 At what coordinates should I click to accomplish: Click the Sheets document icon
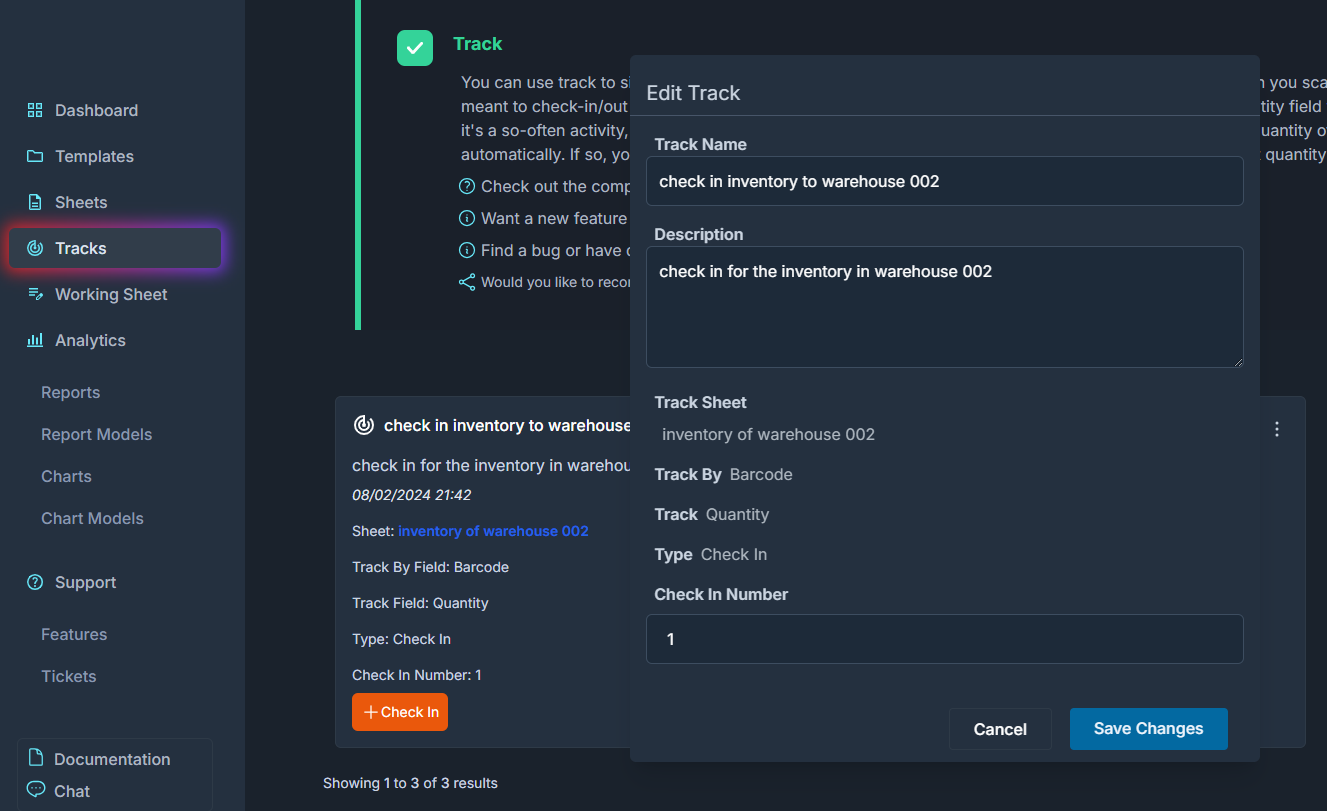click(x=35, y=202)
